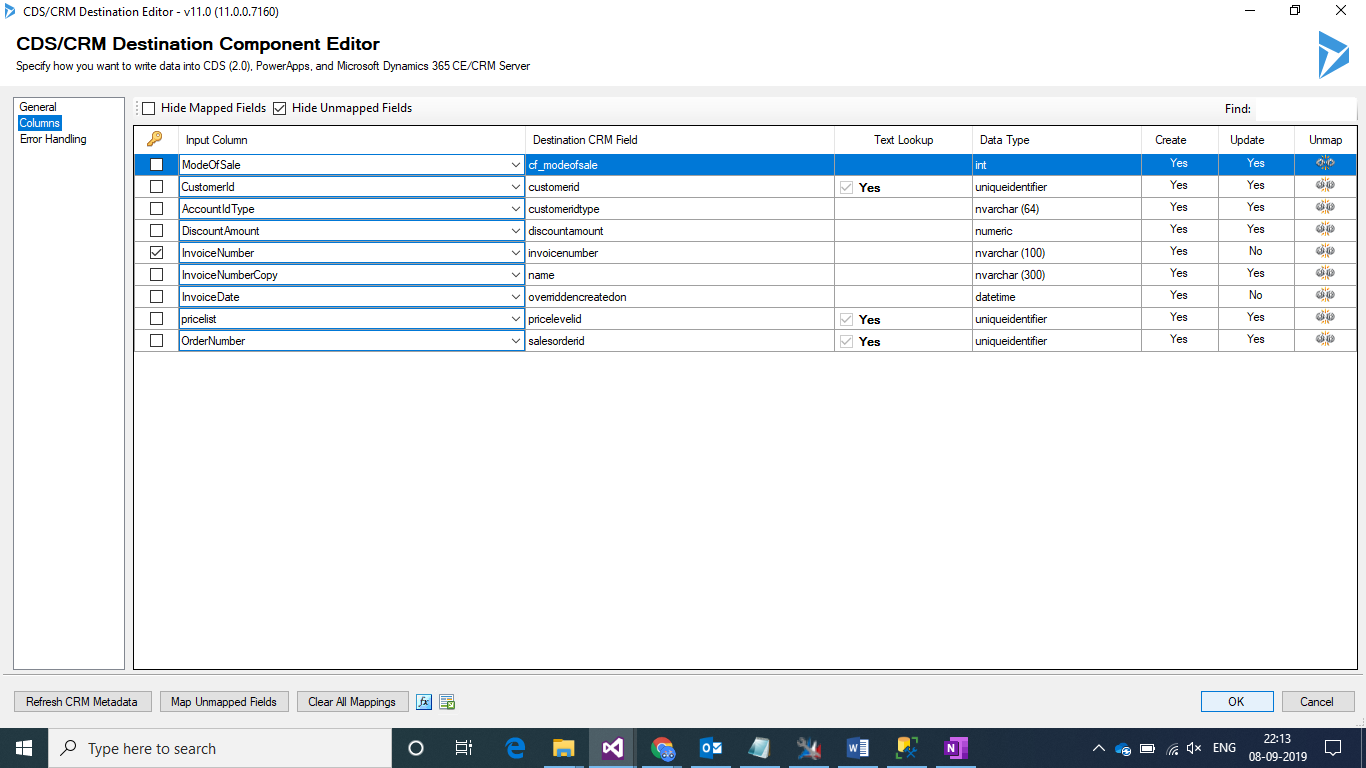Screen dimensions: 1366x768
Task: Check key checkbox for InvoiceNumberCopy row
Action: coord(156,275)
